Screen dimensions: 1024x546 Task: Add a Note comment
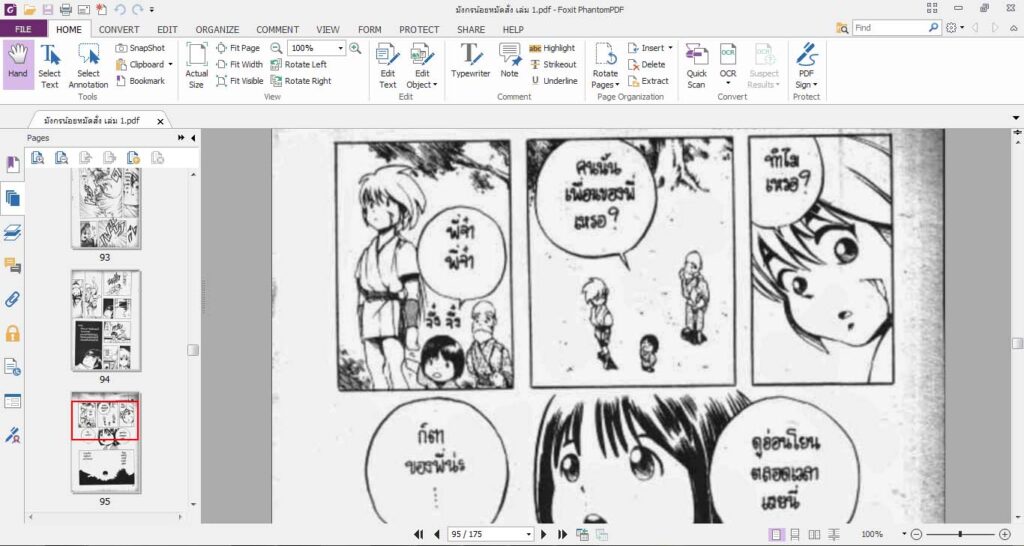coord(509,61)
